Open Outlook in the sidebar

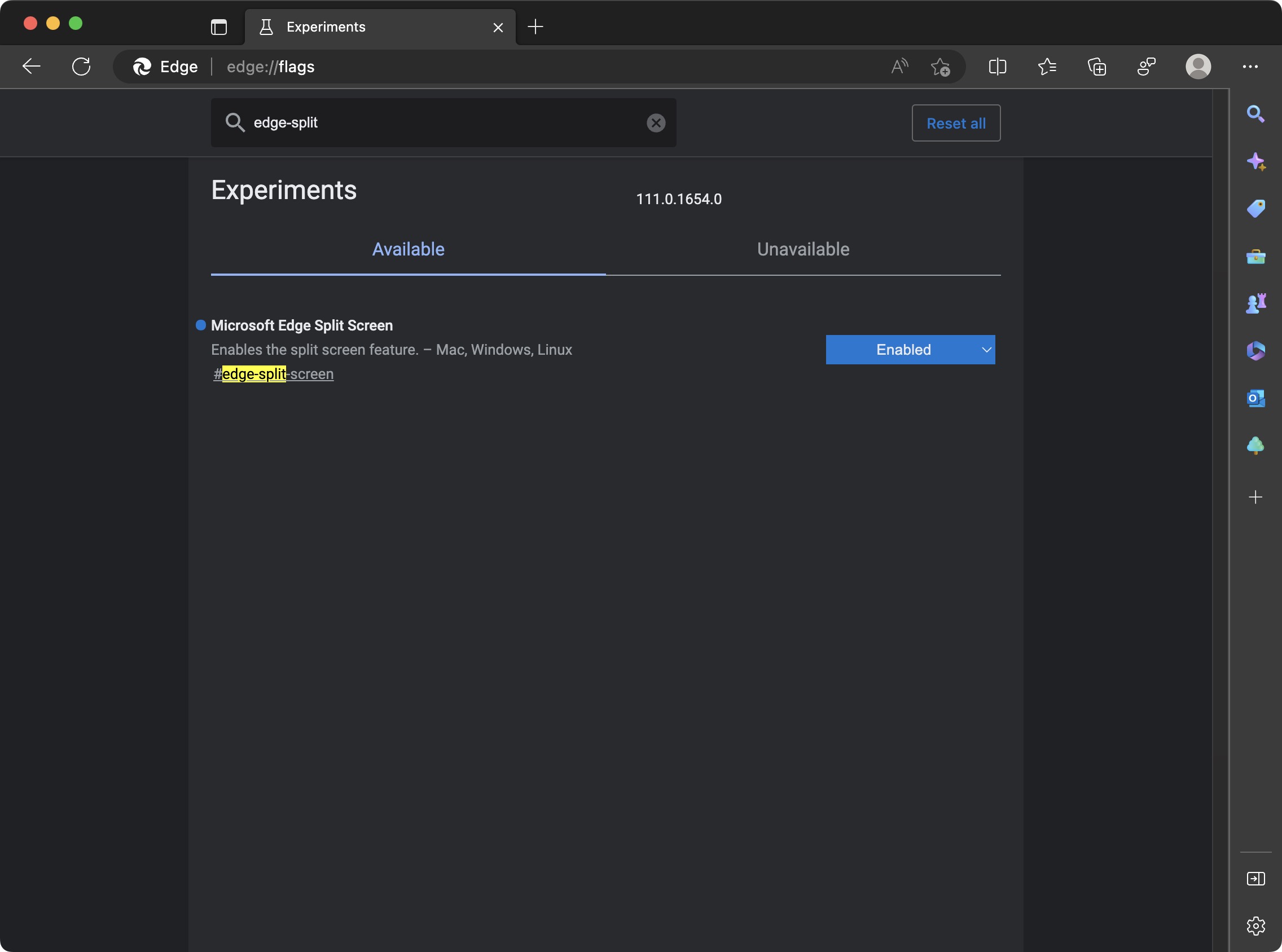(x=1255, y=398)
